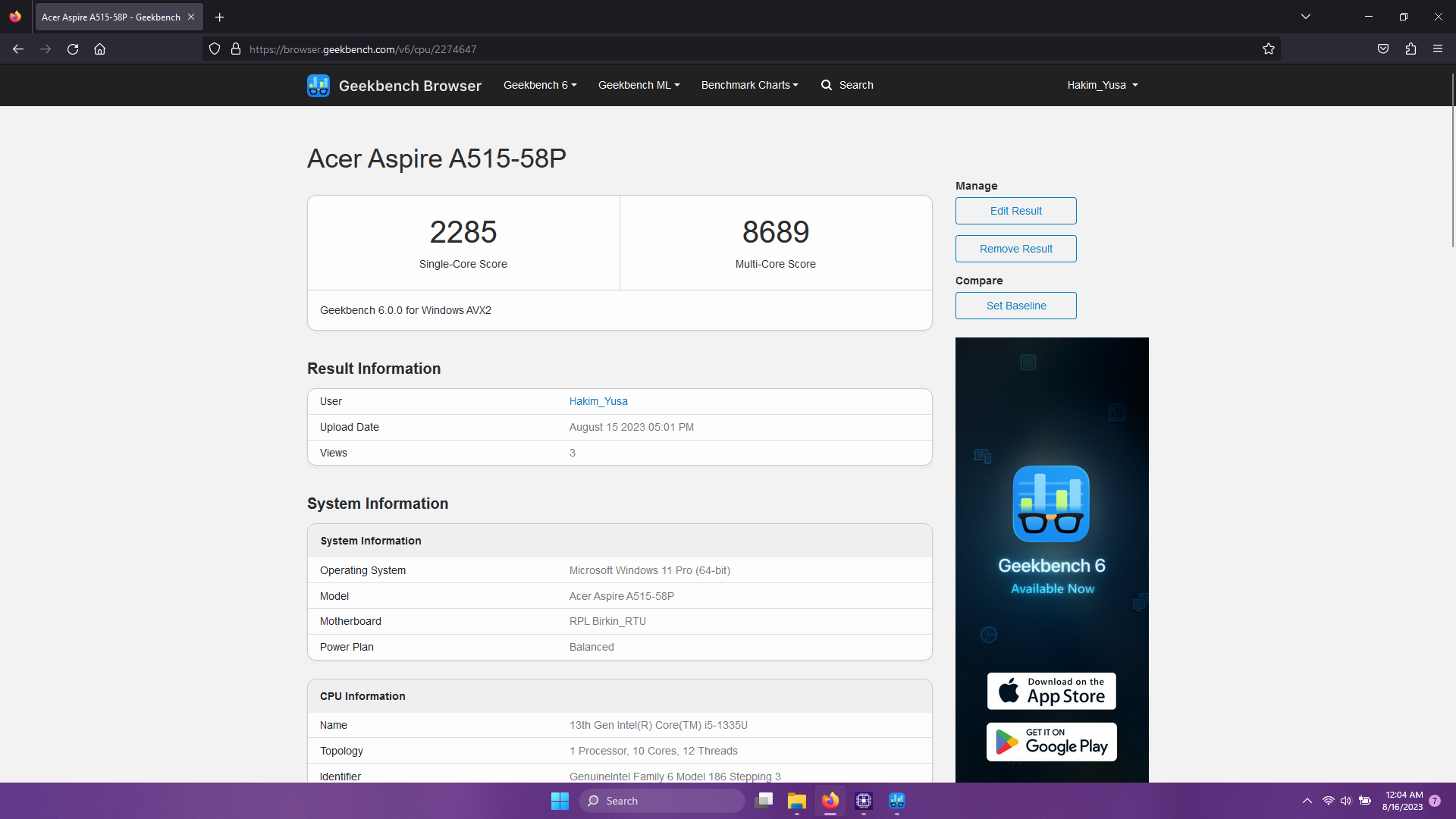The width and height of the screenshot is (1456, 819).
Task: Click the Edit Result button
Action: point(1015,211)
